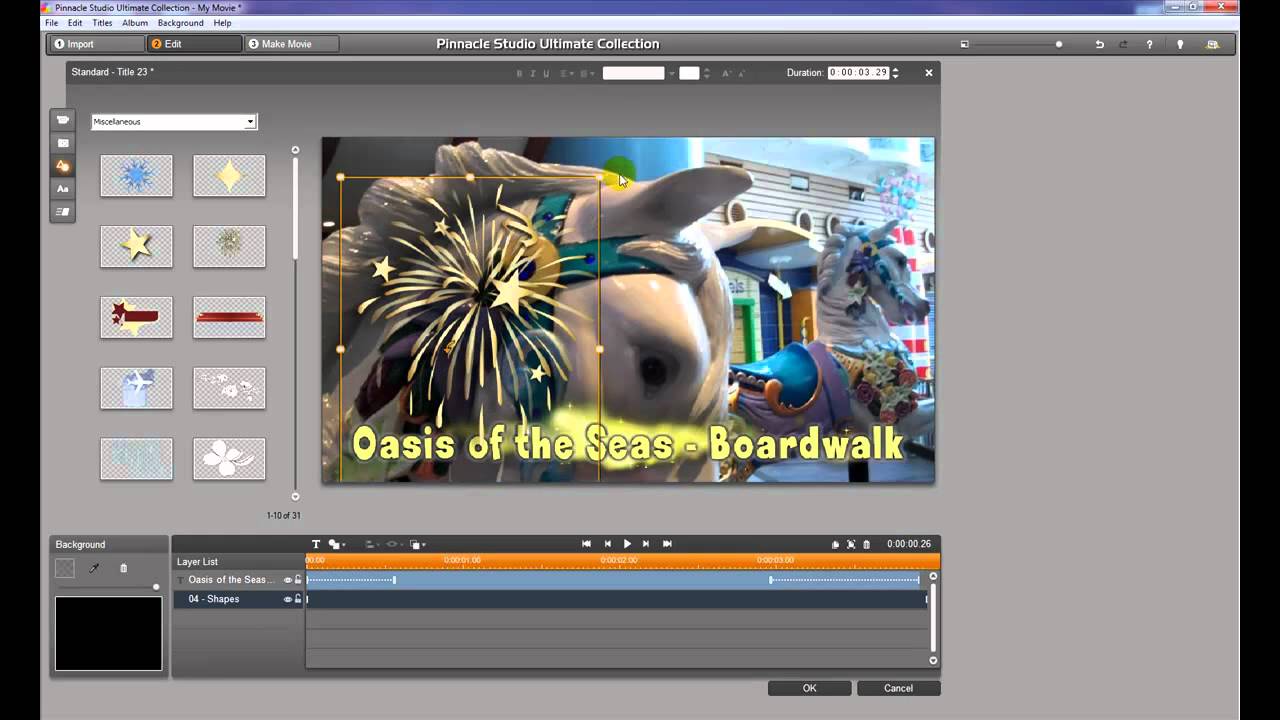This screenshot has height=720, width=1280.
Task: Choose the plain red ribbon bar thumbnail
Action: pyautogui.click(x=229, y=317)
